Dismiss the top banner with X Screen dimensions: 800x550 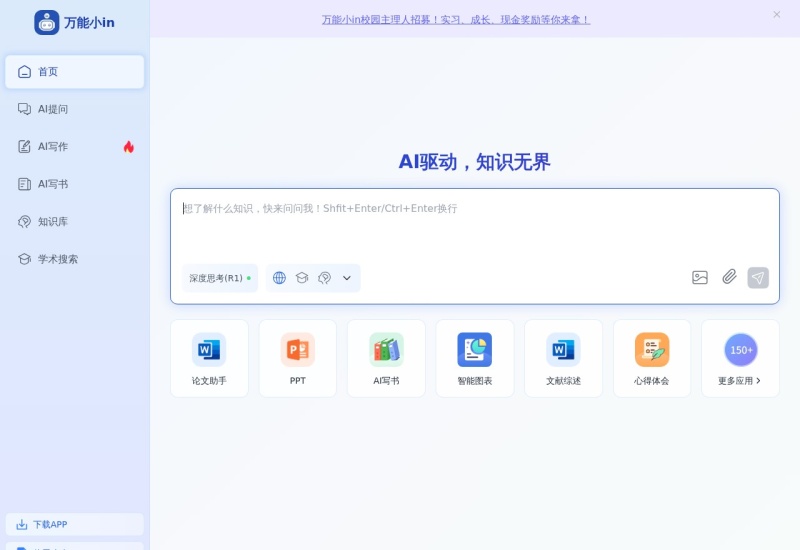(777, 14)
